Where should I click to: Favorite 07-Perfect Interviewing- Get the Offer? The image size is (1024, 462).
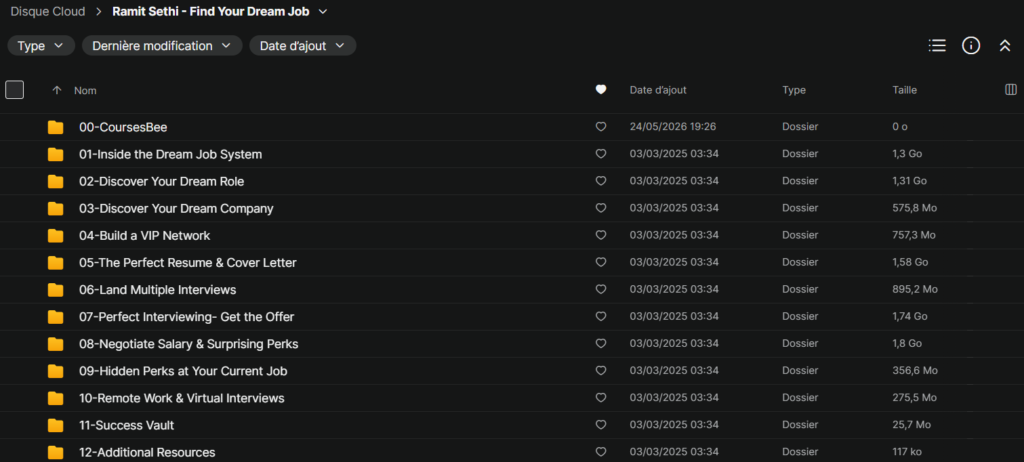click(601, 316)
